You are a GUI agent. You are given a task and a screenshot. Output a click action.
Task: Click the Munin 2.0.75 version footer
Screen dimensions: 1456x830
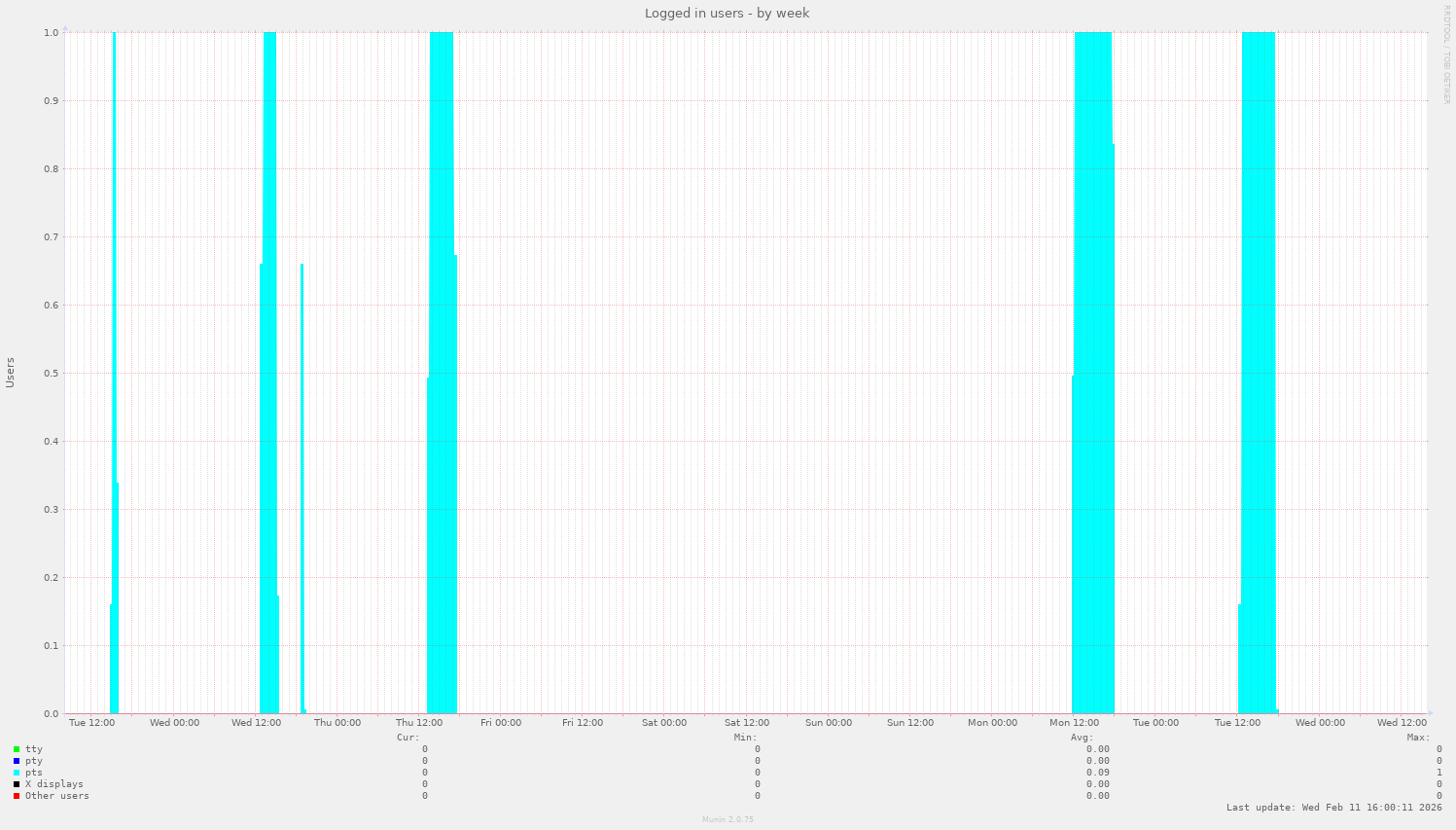tap(728, 819)
